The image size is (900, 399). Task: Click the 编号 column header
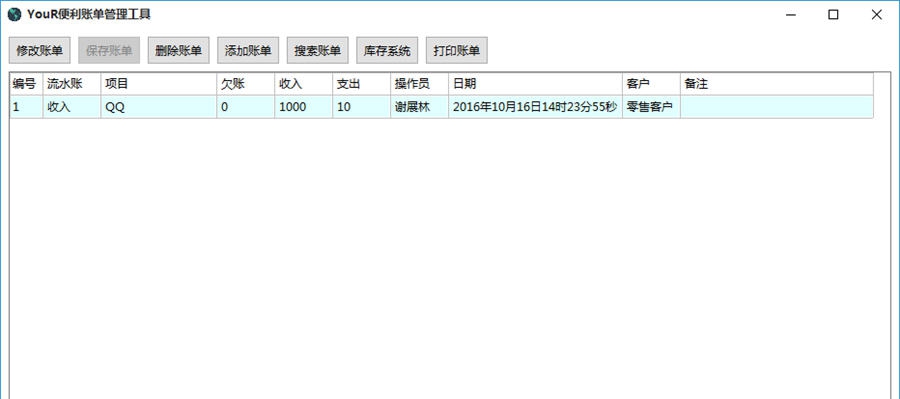(26, 84)
